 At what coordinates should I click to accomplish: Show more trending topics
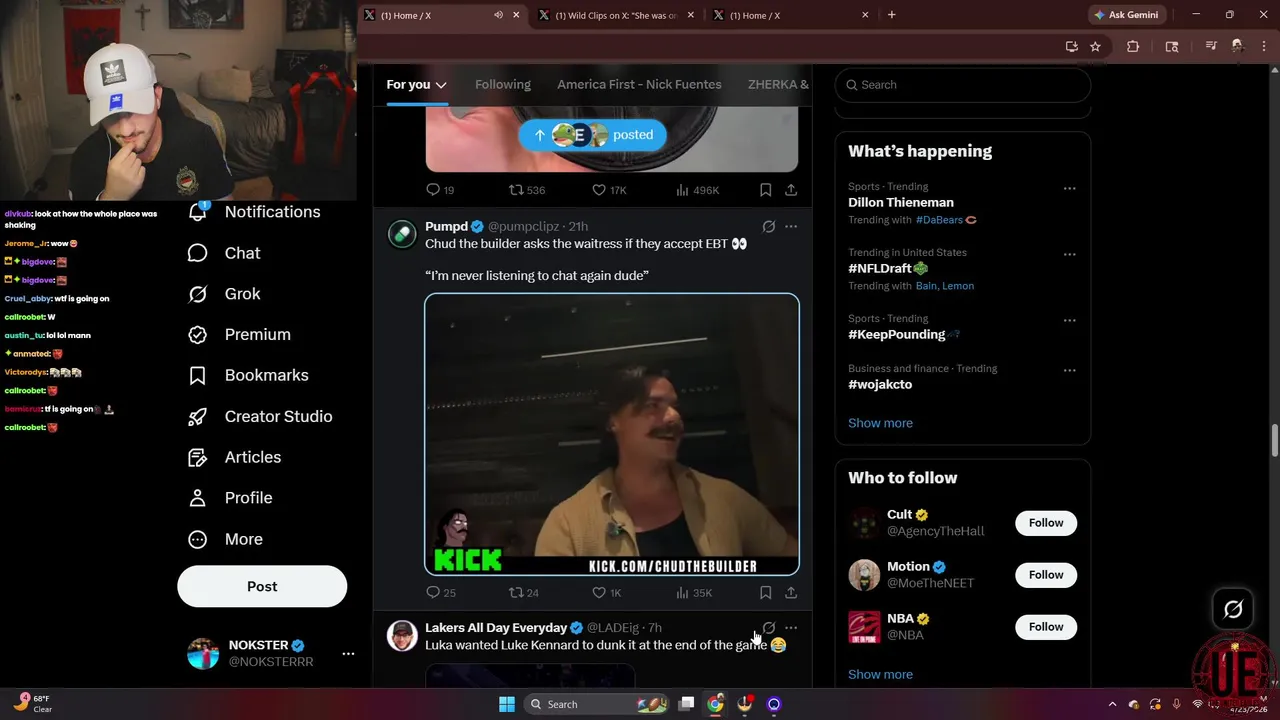(x=880, y=423)
